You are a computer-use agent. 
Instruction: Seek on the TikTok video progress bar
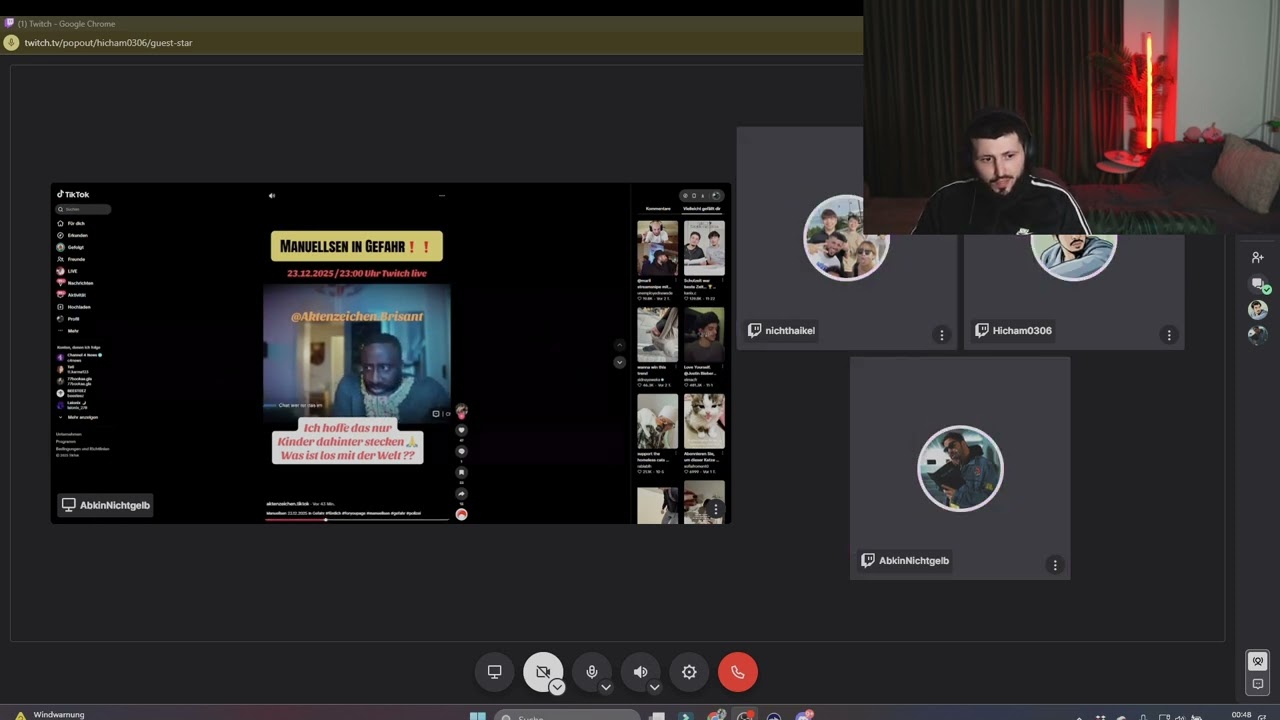(357, 520)
